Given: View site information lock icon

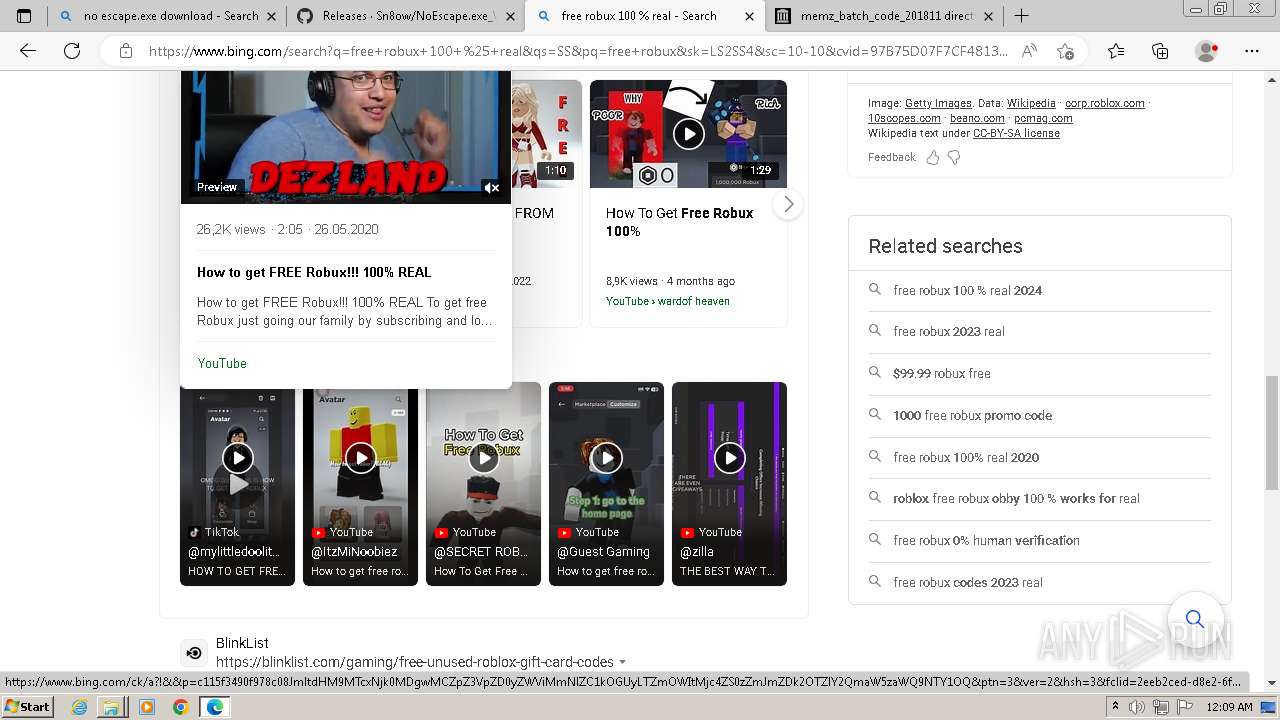Looking at the screenshot, I should (x=125, y=51).
